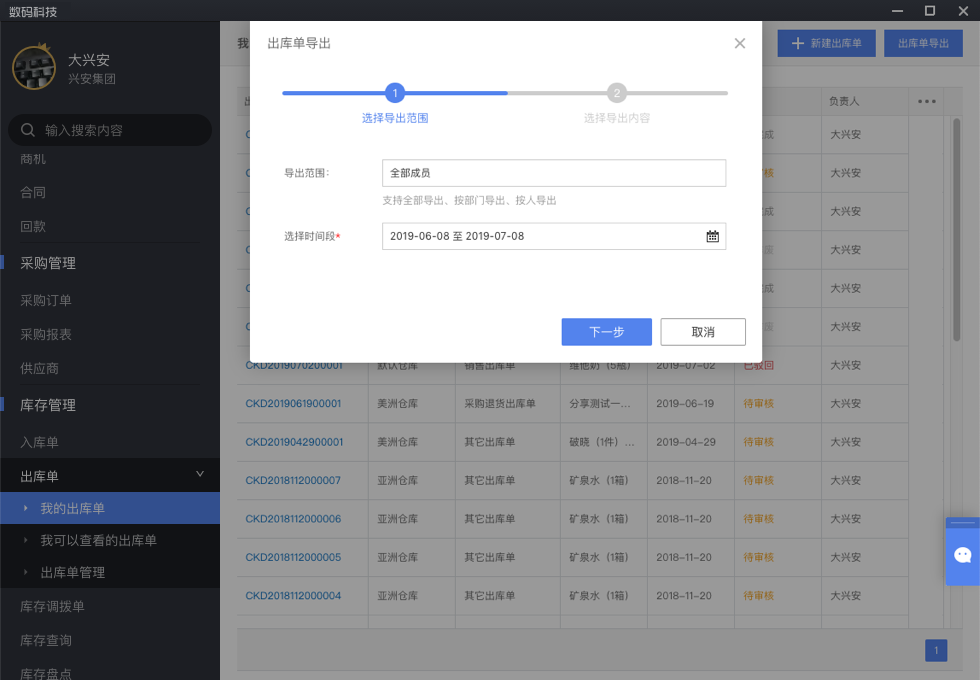Click step 1 circle 选择导出范围

(395, 93)
